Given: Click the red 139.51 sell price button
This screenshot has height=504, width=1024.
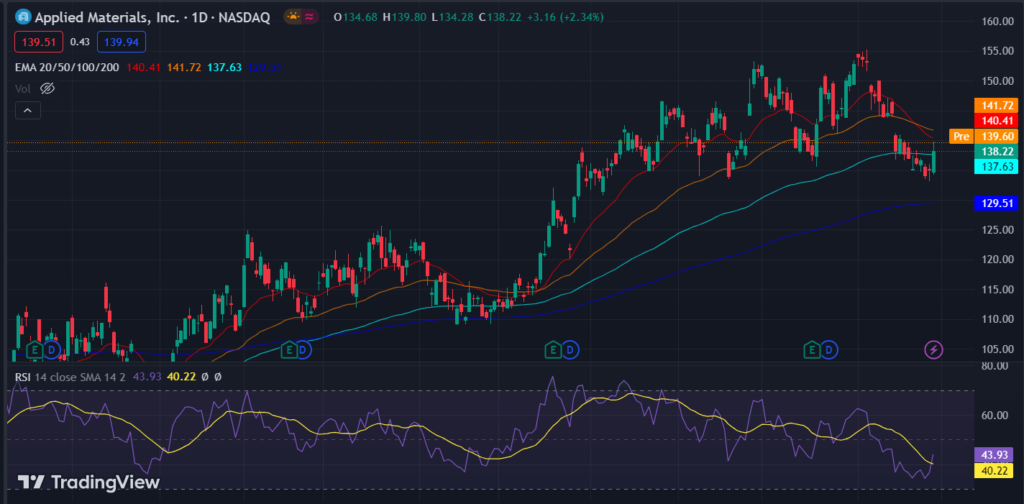Looking at the screenshot, I should (39, 42).
